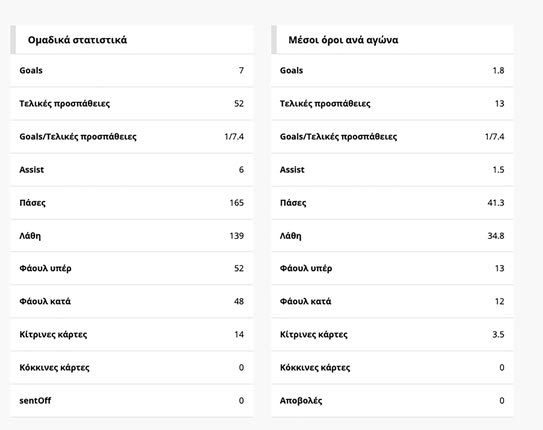Click the Μέσοι όροι ανά αγώνα header
Screen dimensions: 543x430
(392, 40)
